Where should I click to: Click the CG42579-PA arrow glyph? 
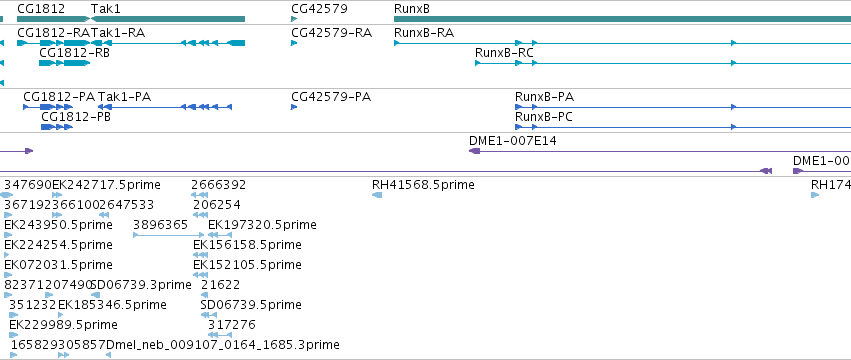(x=294, y=107)
